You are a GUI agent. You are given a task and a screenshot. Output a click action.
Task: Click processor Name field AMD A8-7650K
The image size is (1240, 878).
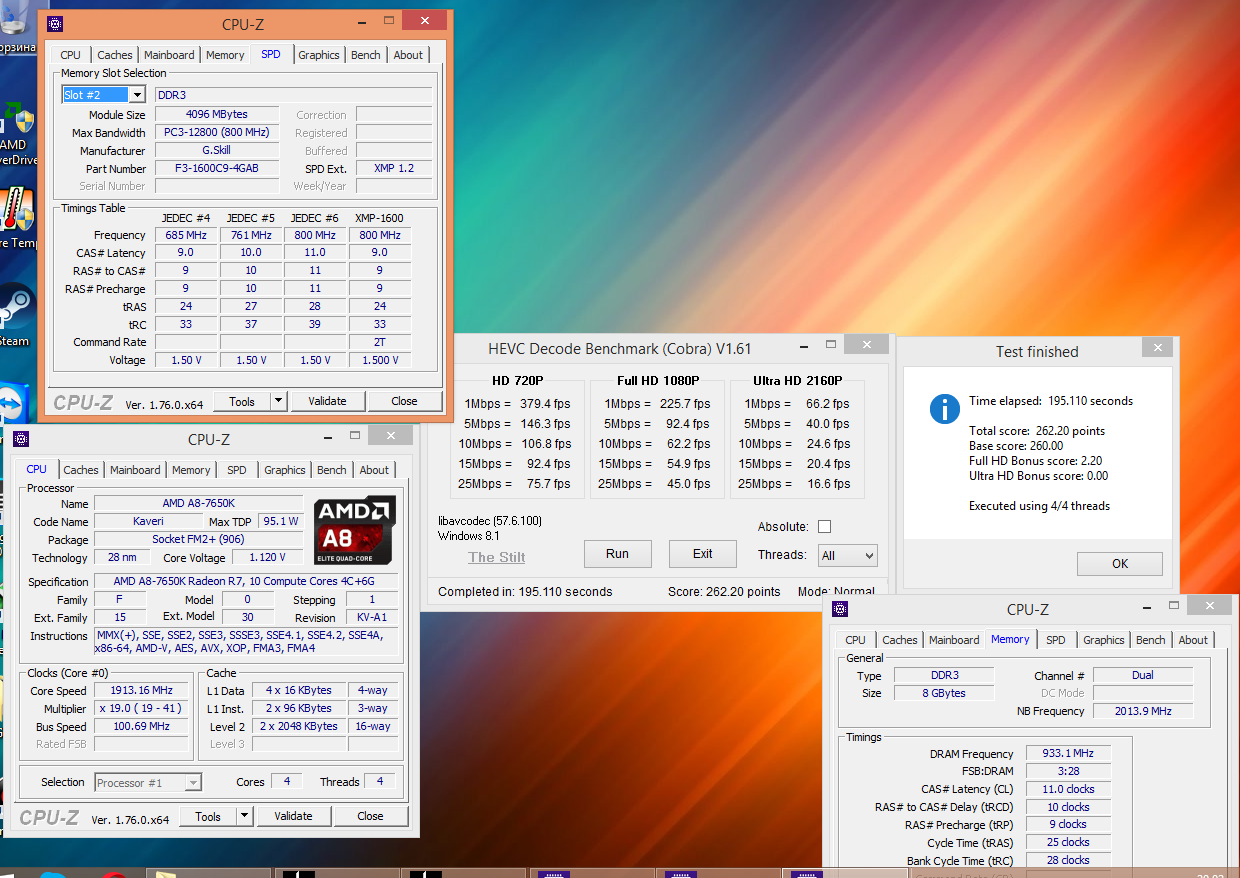coord(198,504)
